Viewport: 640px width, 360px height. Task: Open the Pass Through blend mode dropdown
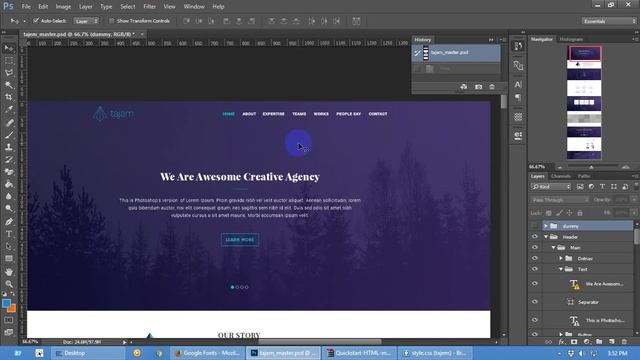(x=560, y=200)
